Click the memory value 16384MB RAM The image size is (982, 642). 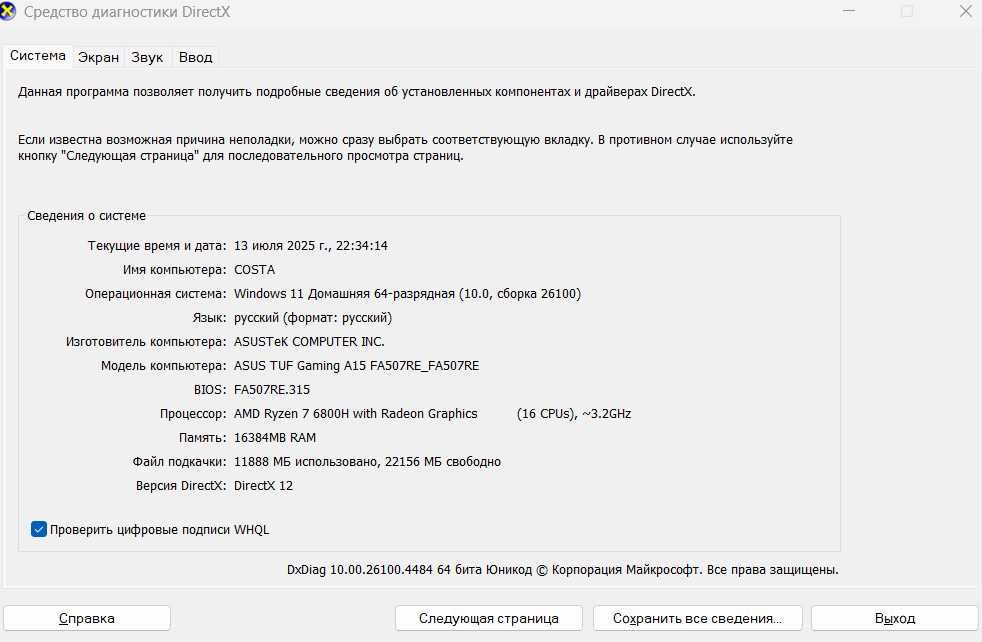click(x=275, y=438)
